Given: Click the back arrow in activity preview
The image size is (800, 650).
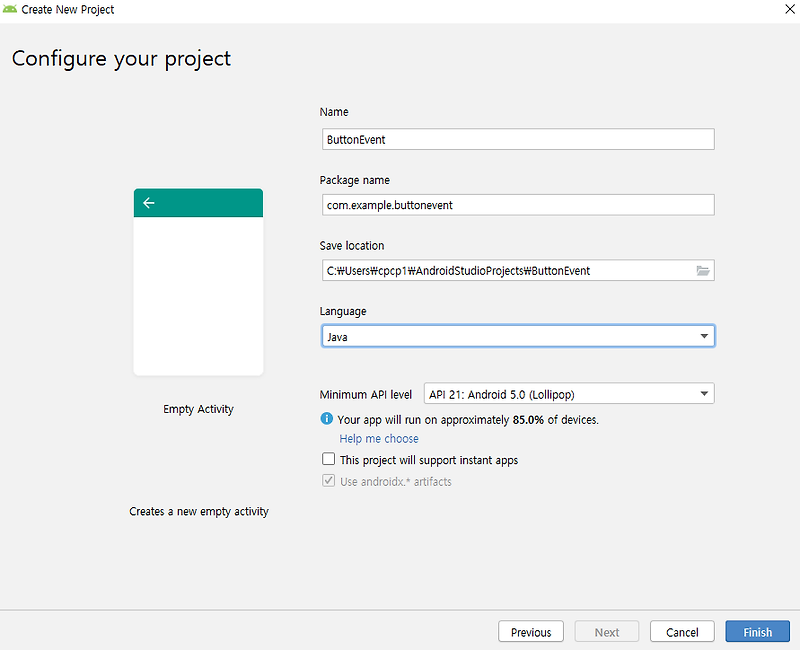Looking at the screenshot, I should click(149, 203).
